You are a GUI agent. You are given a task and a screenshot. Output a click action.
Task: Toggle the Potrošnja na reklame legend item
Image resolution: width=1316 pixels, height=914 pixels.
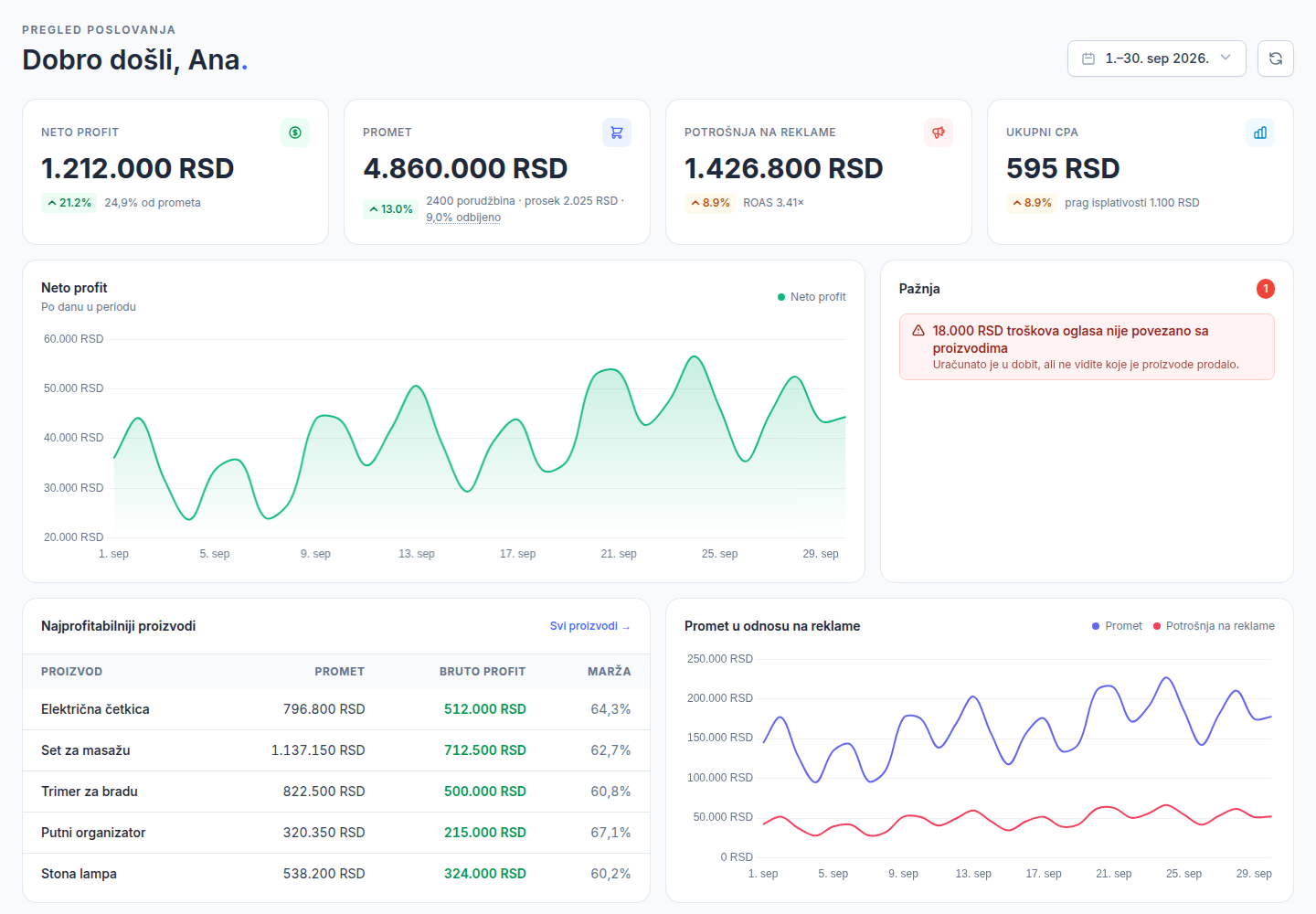click(1214, 626)
